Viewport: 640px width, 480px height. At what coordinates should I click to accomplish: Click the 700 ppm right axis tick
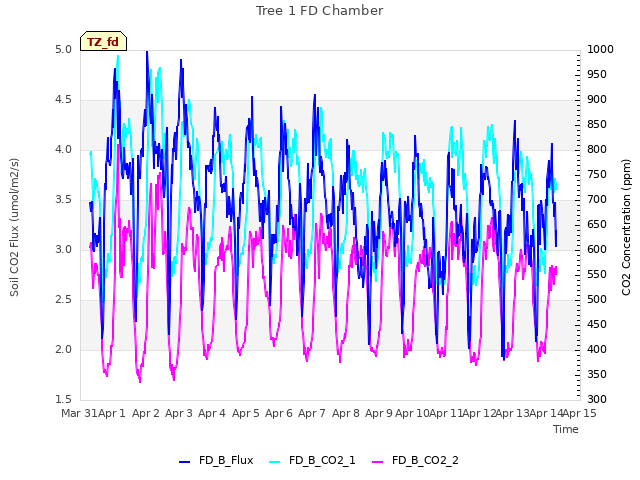(597, 200)
